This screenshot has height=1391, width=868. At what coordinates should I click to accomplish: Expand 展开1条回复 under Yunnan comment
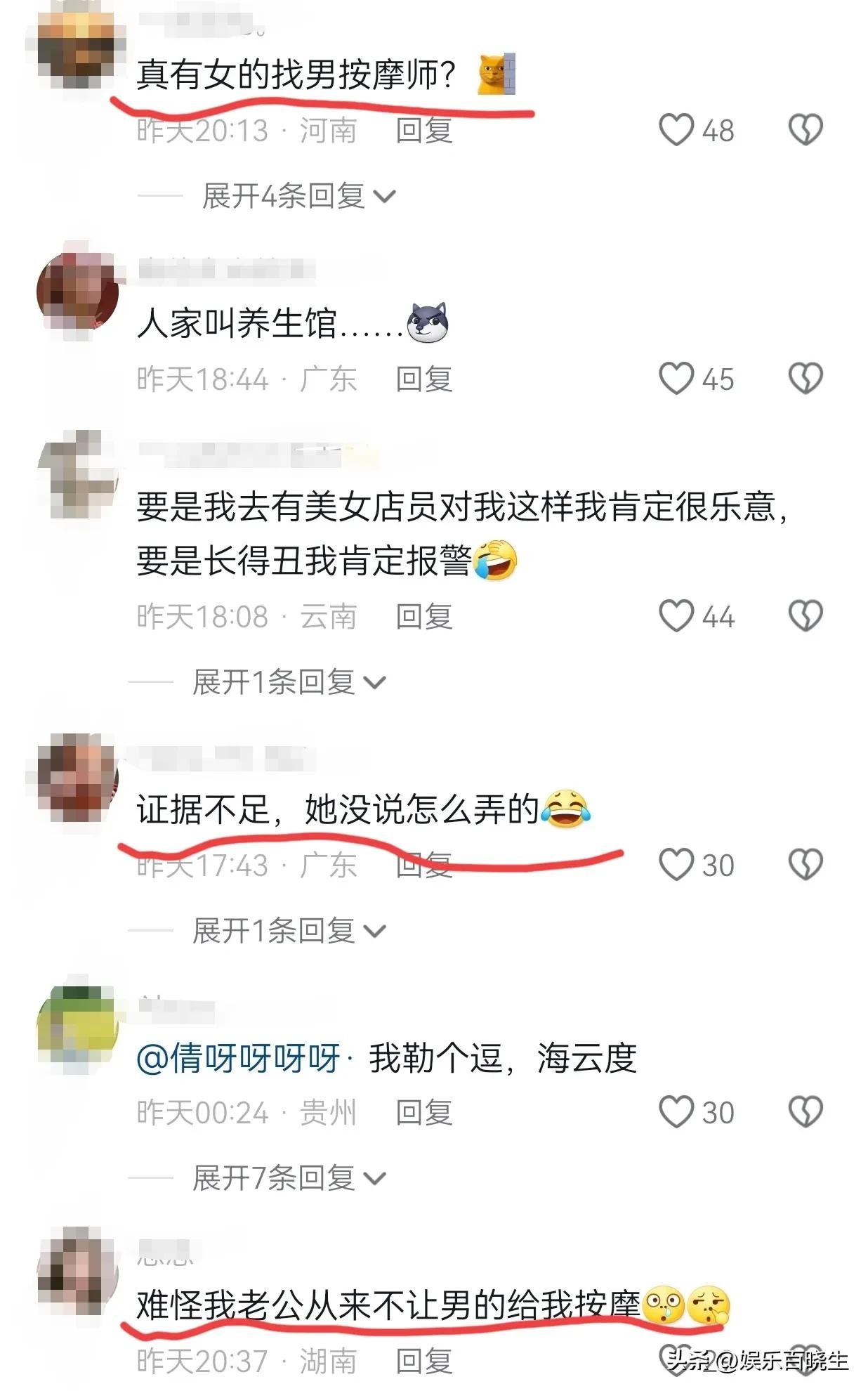pos(289,682)
